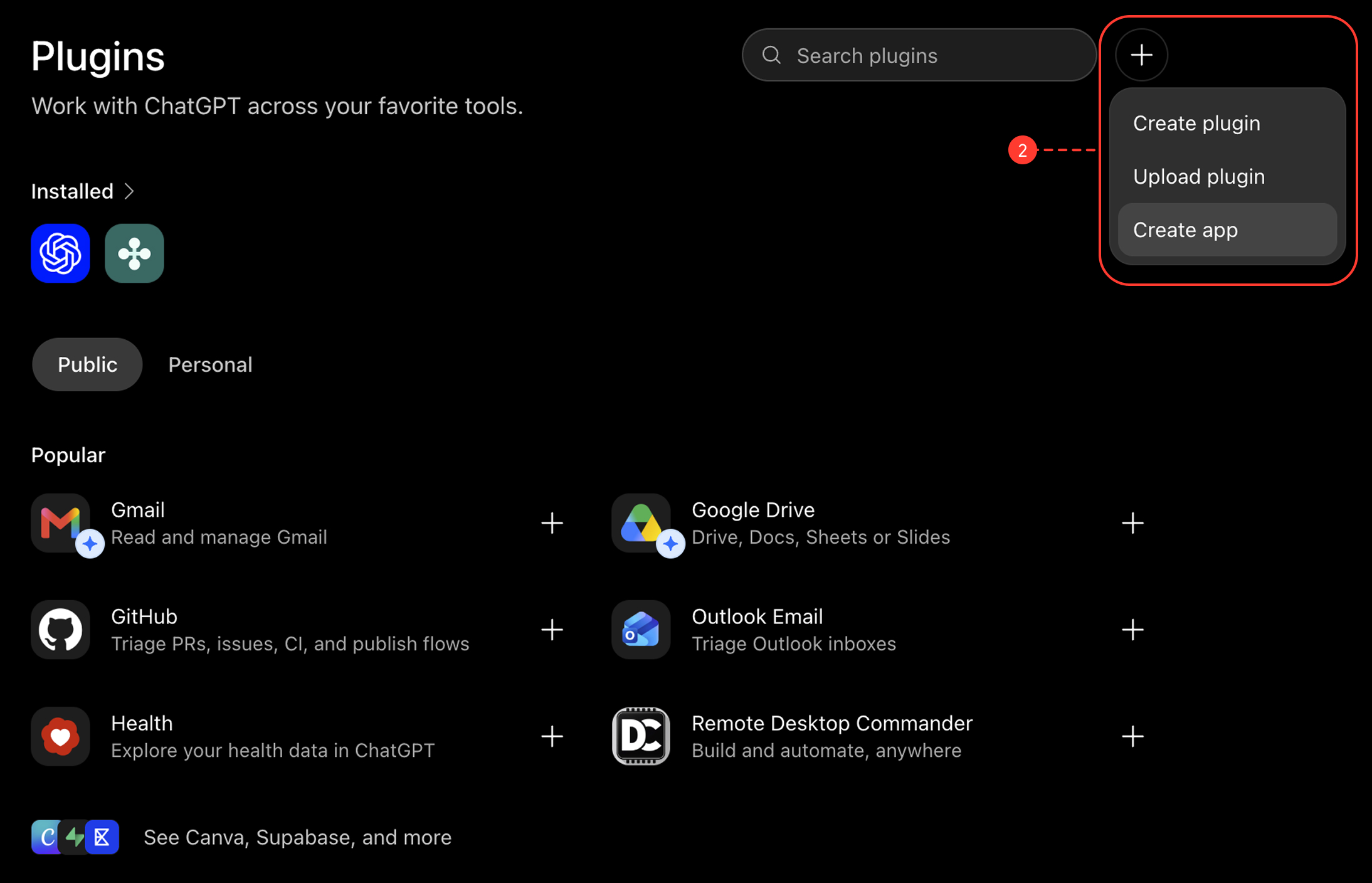The image size is (1372, 883).
Task: Expand the Installed section chevron
Action: tap(129, 191)
